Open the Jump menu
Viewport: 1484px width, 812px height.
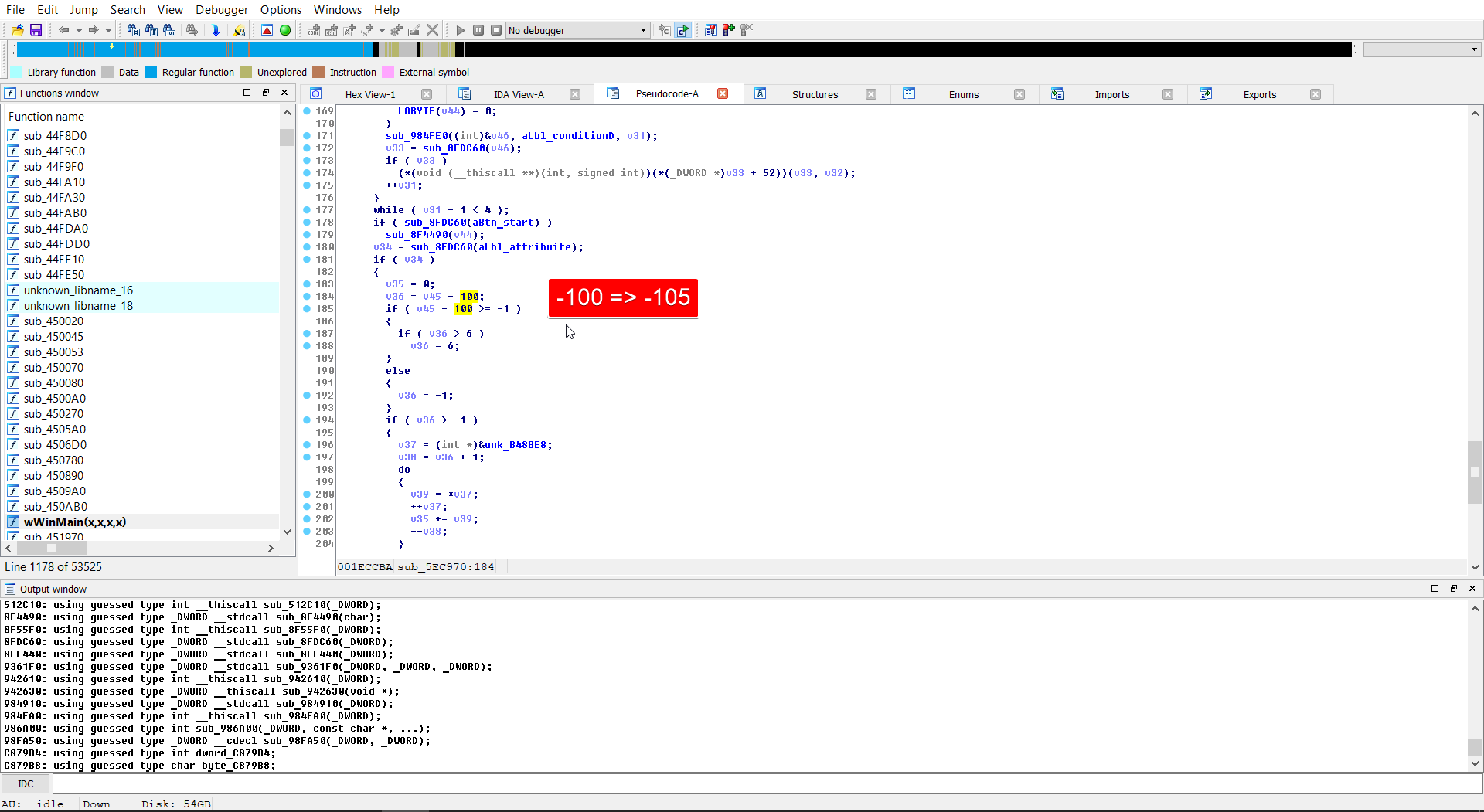[83, 9]
